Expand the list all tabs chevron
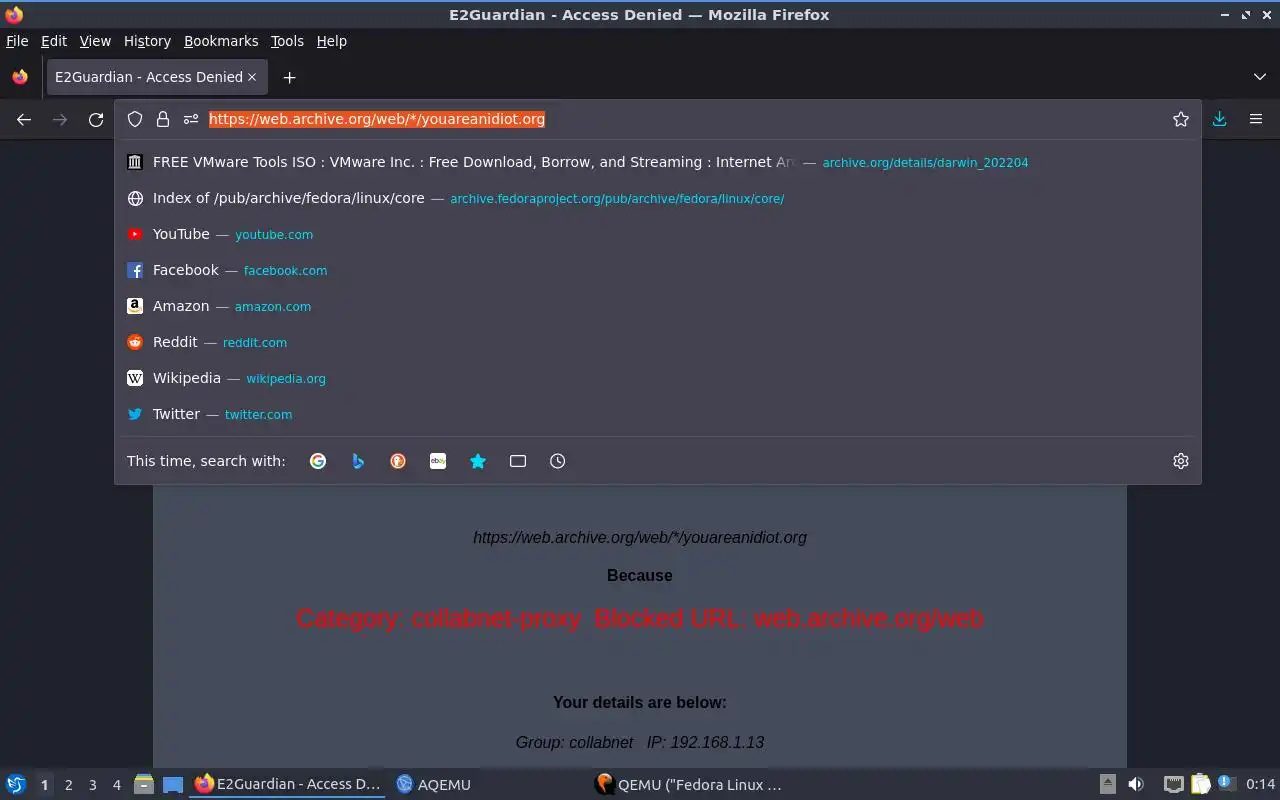The width and height of the screenshot is (1280, 800). coord(1260,77)
